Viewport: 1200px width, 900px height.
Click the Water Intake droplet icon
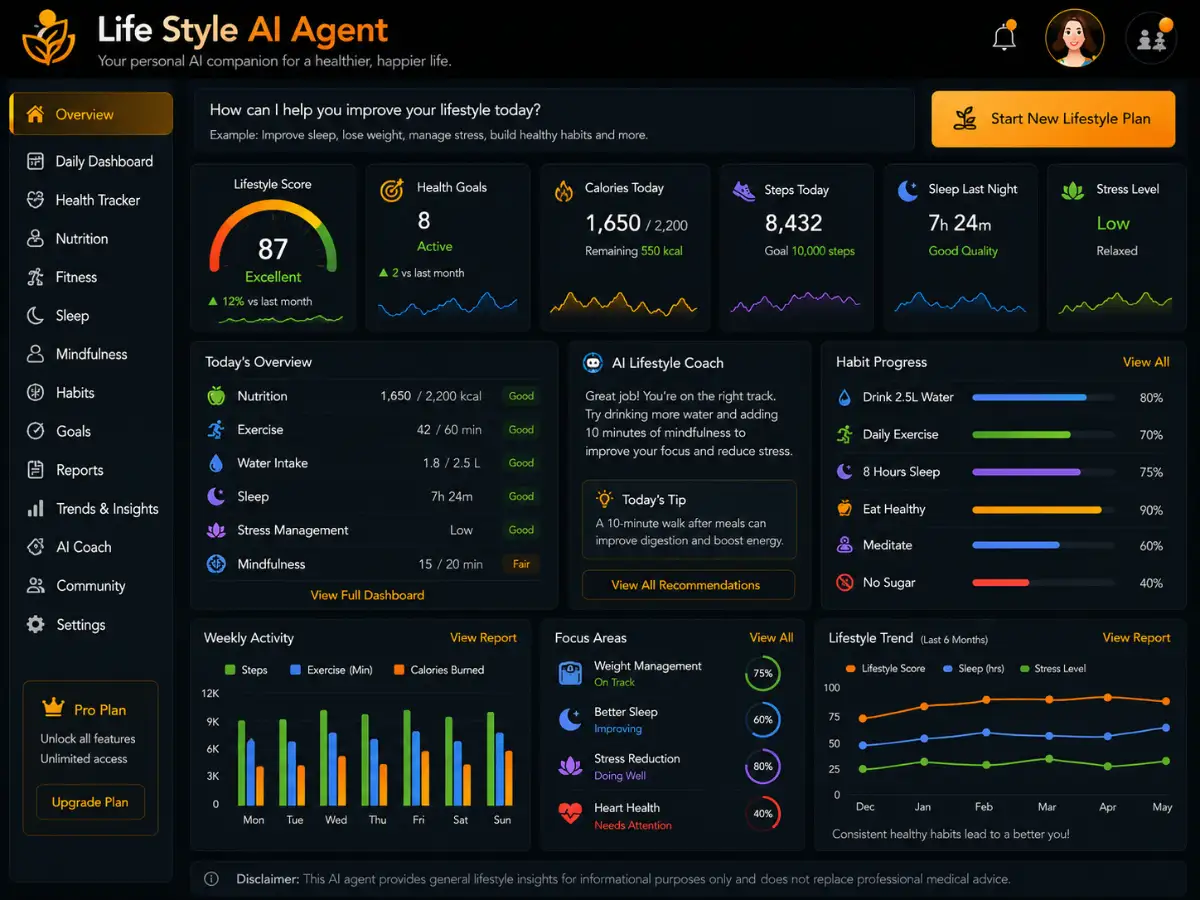(x=216, y=463)
